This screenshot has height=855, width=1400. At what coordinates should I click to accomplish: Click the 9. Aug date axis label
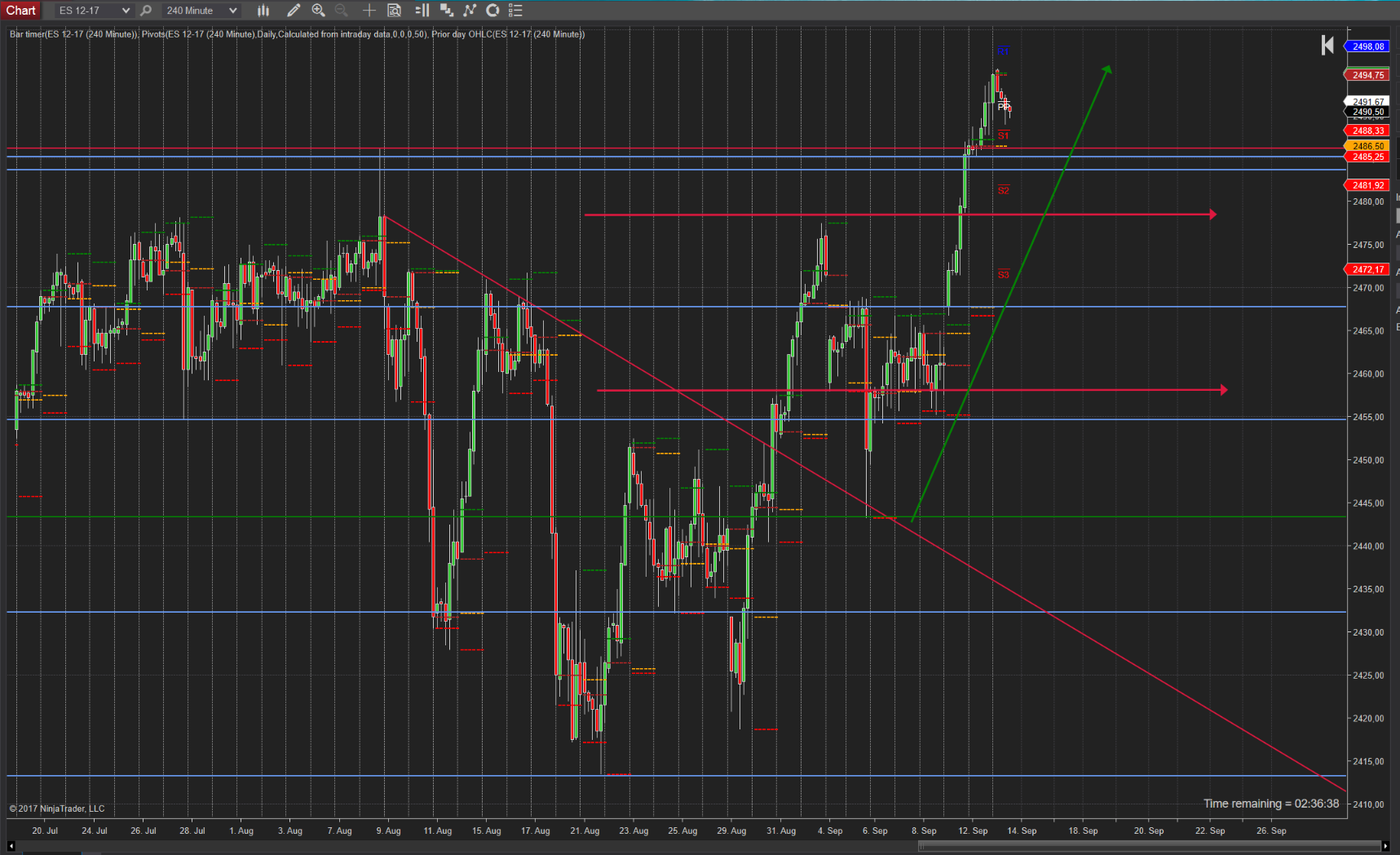[x=388, y=831]
